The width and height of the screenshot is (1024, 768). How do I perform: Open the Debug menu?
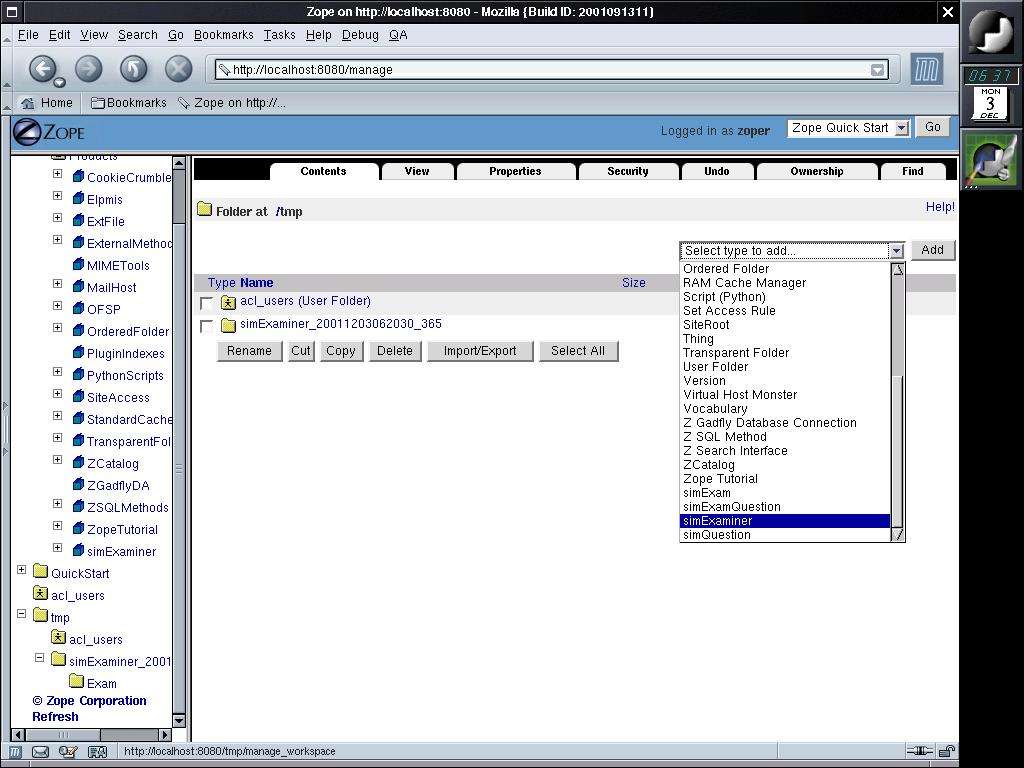click(x=360, y=35)
